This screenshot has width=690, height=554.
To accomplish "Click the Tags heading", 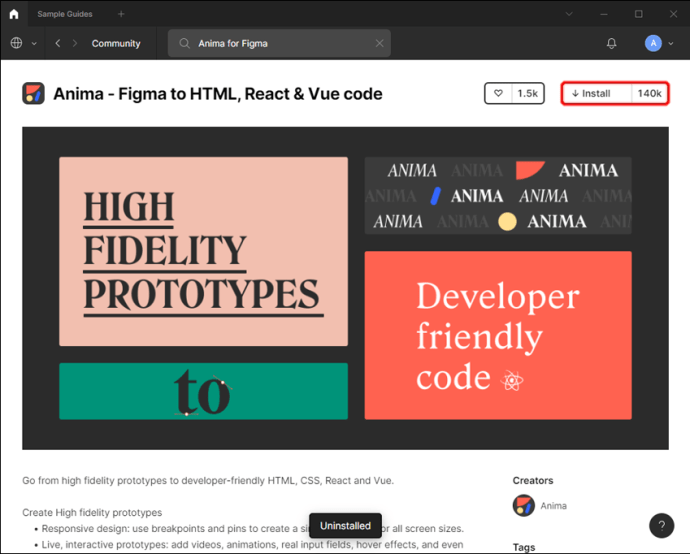I will [524, 547].
